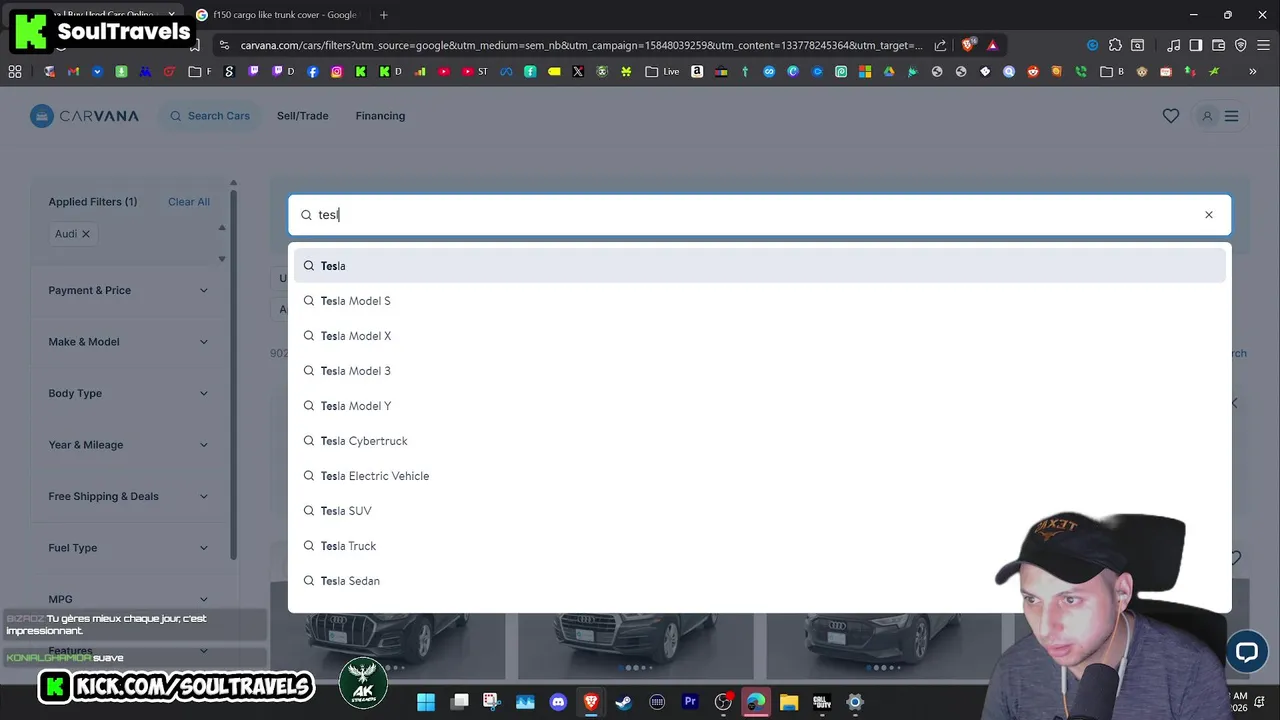Viewport: 1280px width, 720px height.
Task: Select the Tesla Sedan suggestion
Action: pyautogui.click(x=759, y=581)
